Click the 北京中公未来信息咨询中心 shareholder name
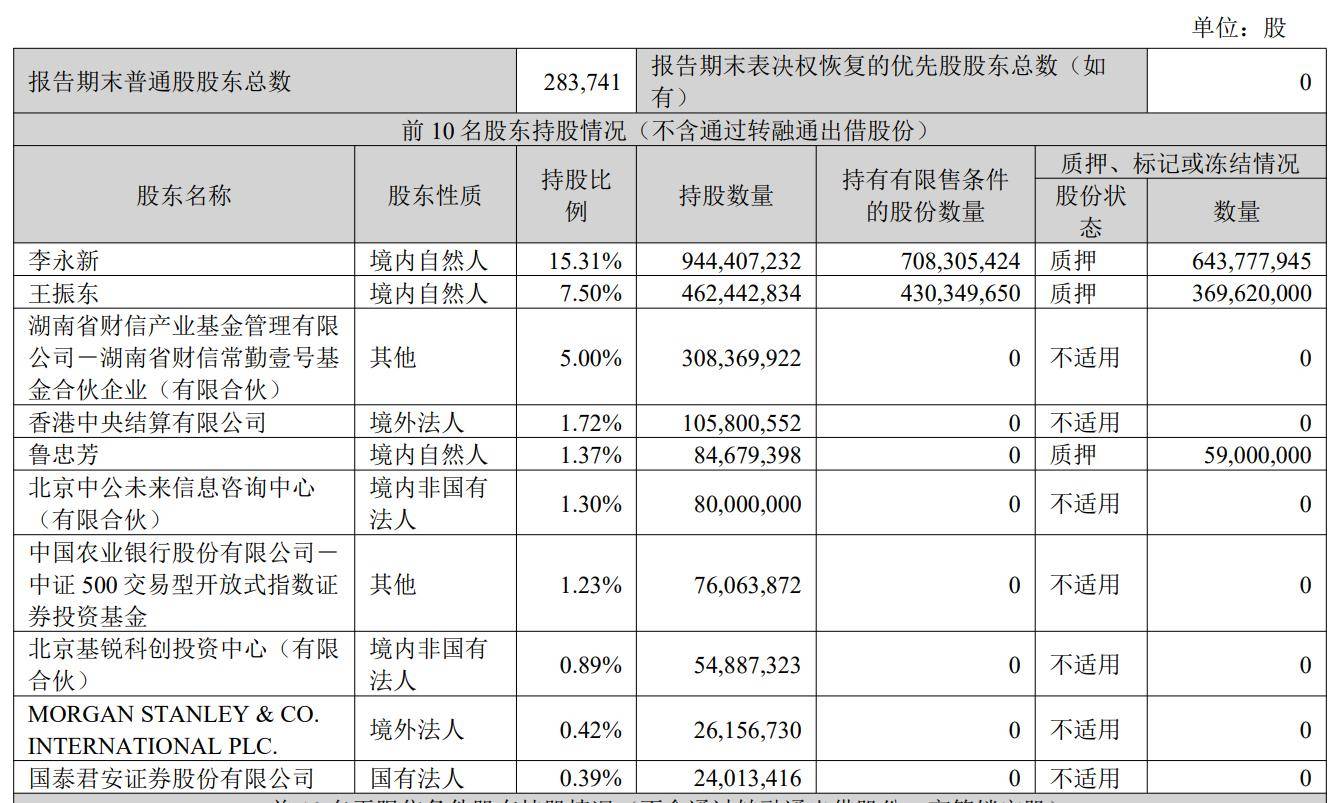Screen dimensions: 1340x803 point(172,503)
